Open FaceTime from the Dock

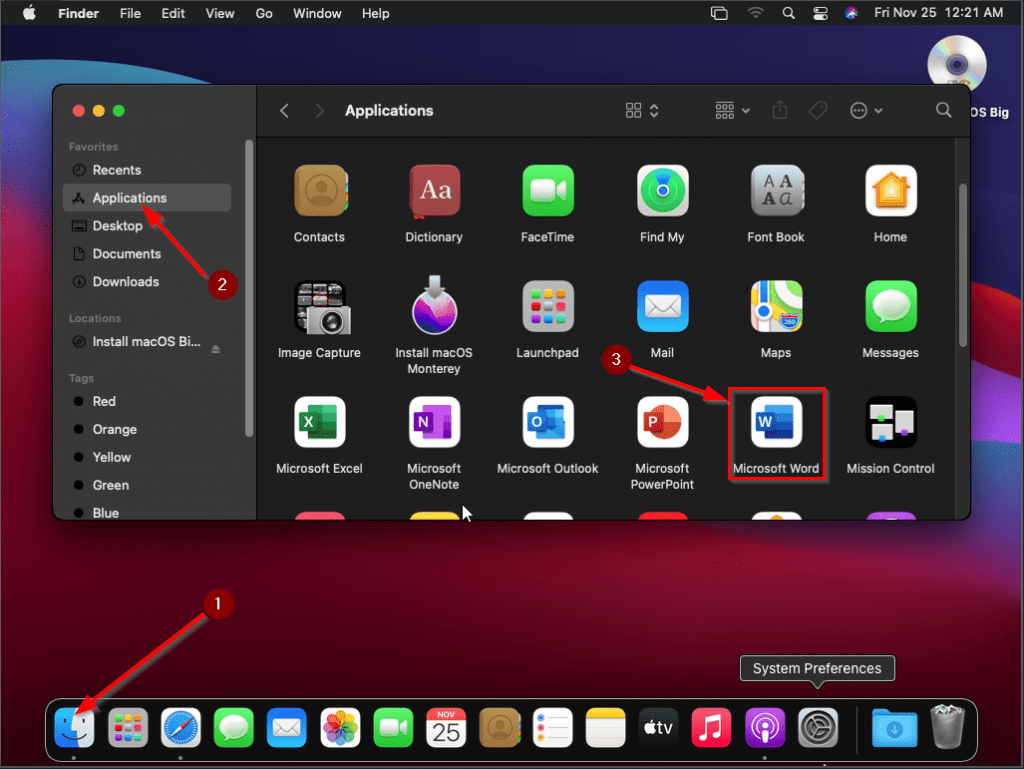393,727
